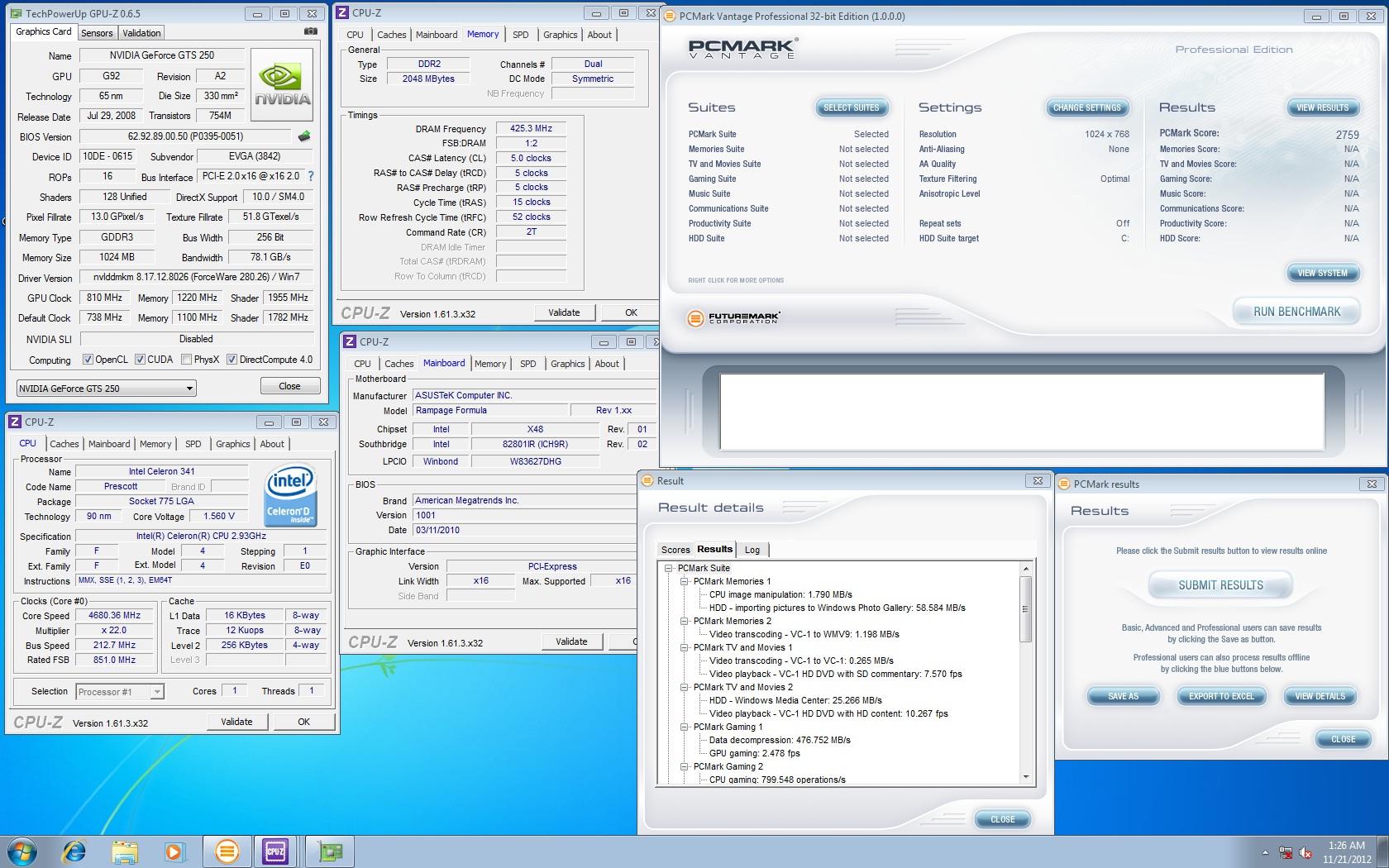This screenshot has height=868, width=1389.
Task: Click SAVE AS in PCMark results
Action: 1123,696
